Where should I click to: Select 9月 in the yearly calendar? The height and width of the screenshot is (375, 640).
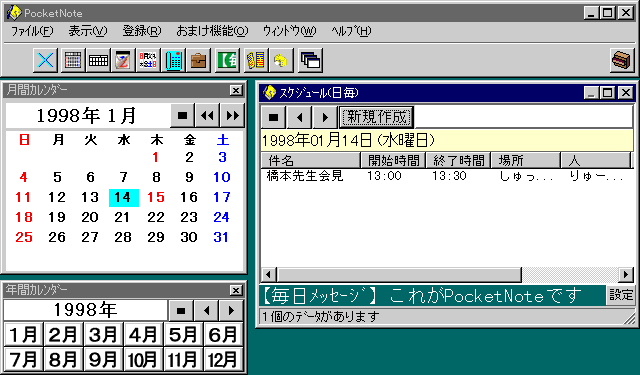103,359
